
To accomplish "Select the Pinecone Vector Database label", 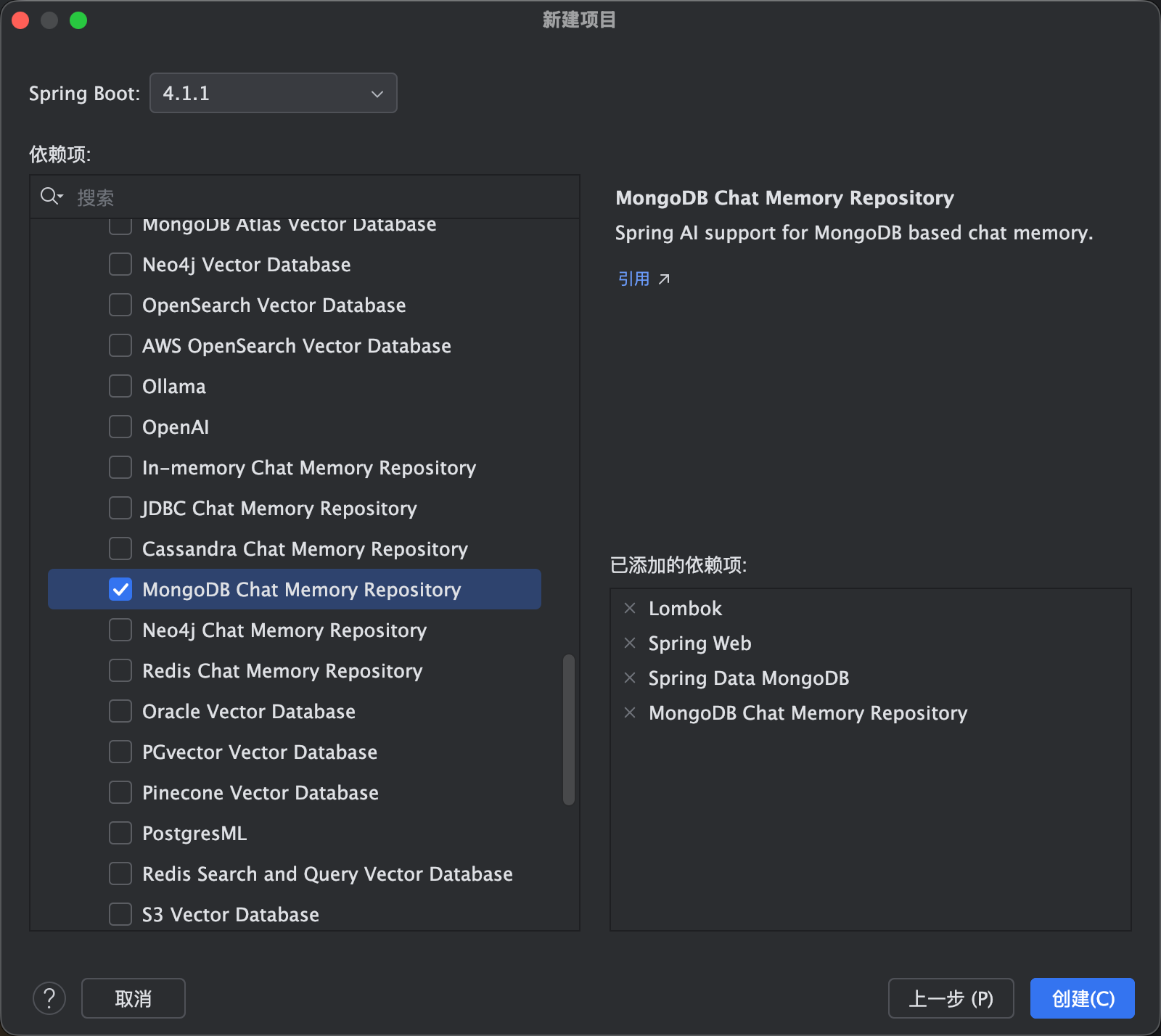I will tap(260, 792).
